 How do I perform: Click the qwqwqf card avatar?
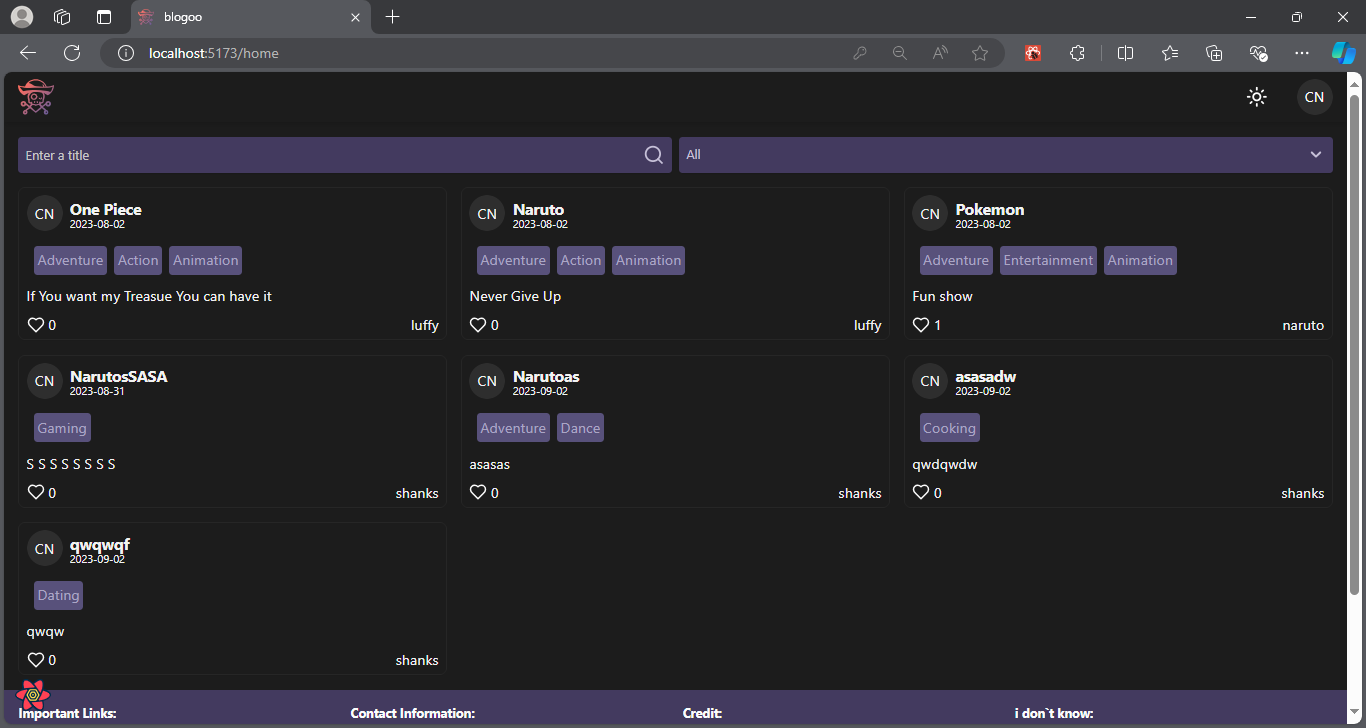(x=44, y=549)
